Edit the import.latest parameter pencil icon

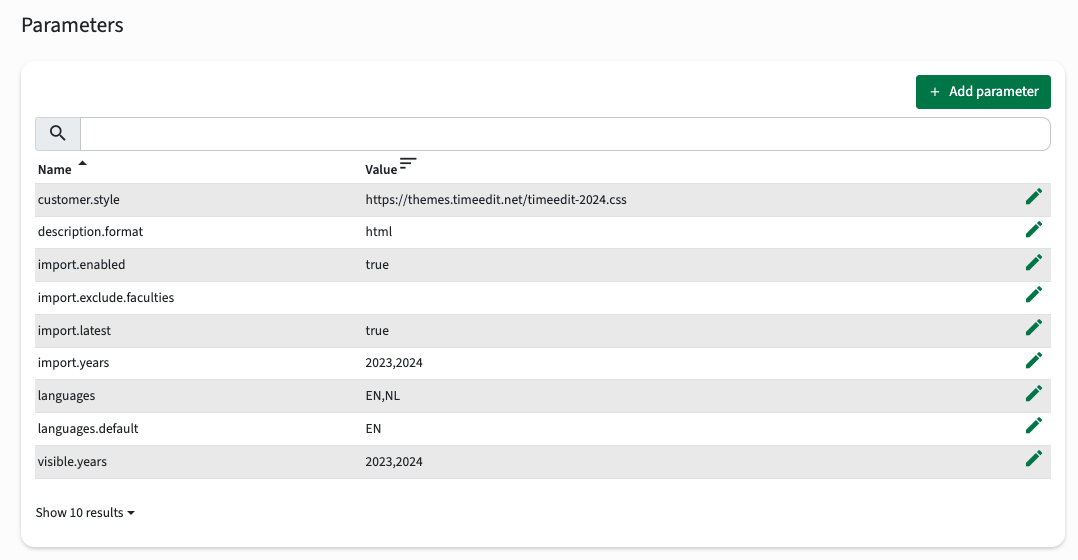point(1033,328)
